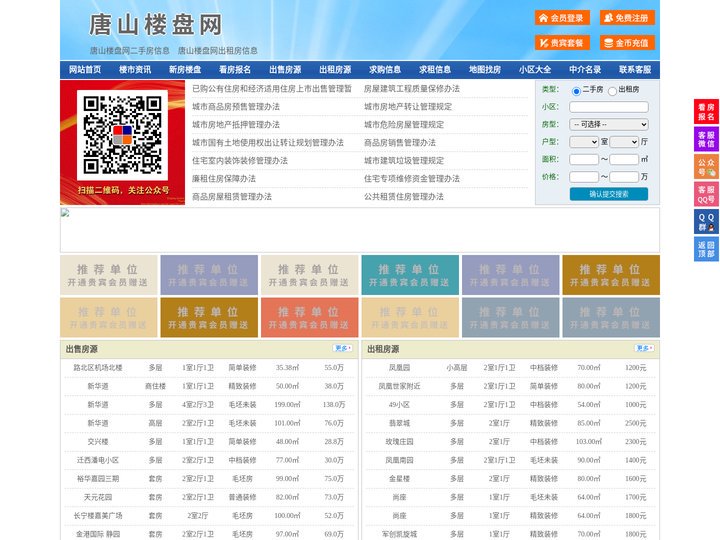Screen dimensions: 720x540
Task: Open 凤凰世家附近 rental listing
Action: [399, 386]
